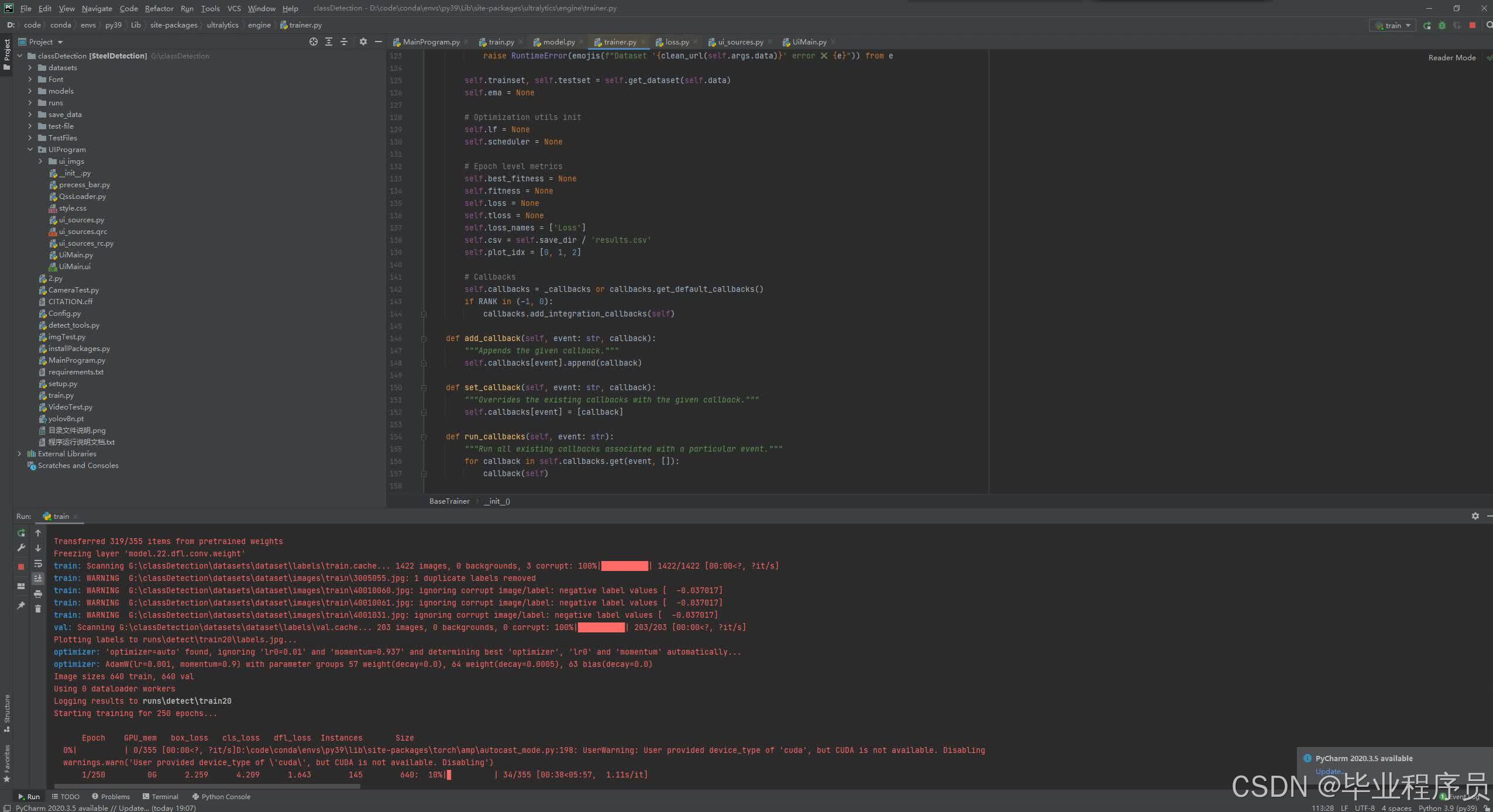Rerun the train configuration in Run panel
Image resolution: width=1493 pixels, height=812 pixels.
tap(21, 533)
